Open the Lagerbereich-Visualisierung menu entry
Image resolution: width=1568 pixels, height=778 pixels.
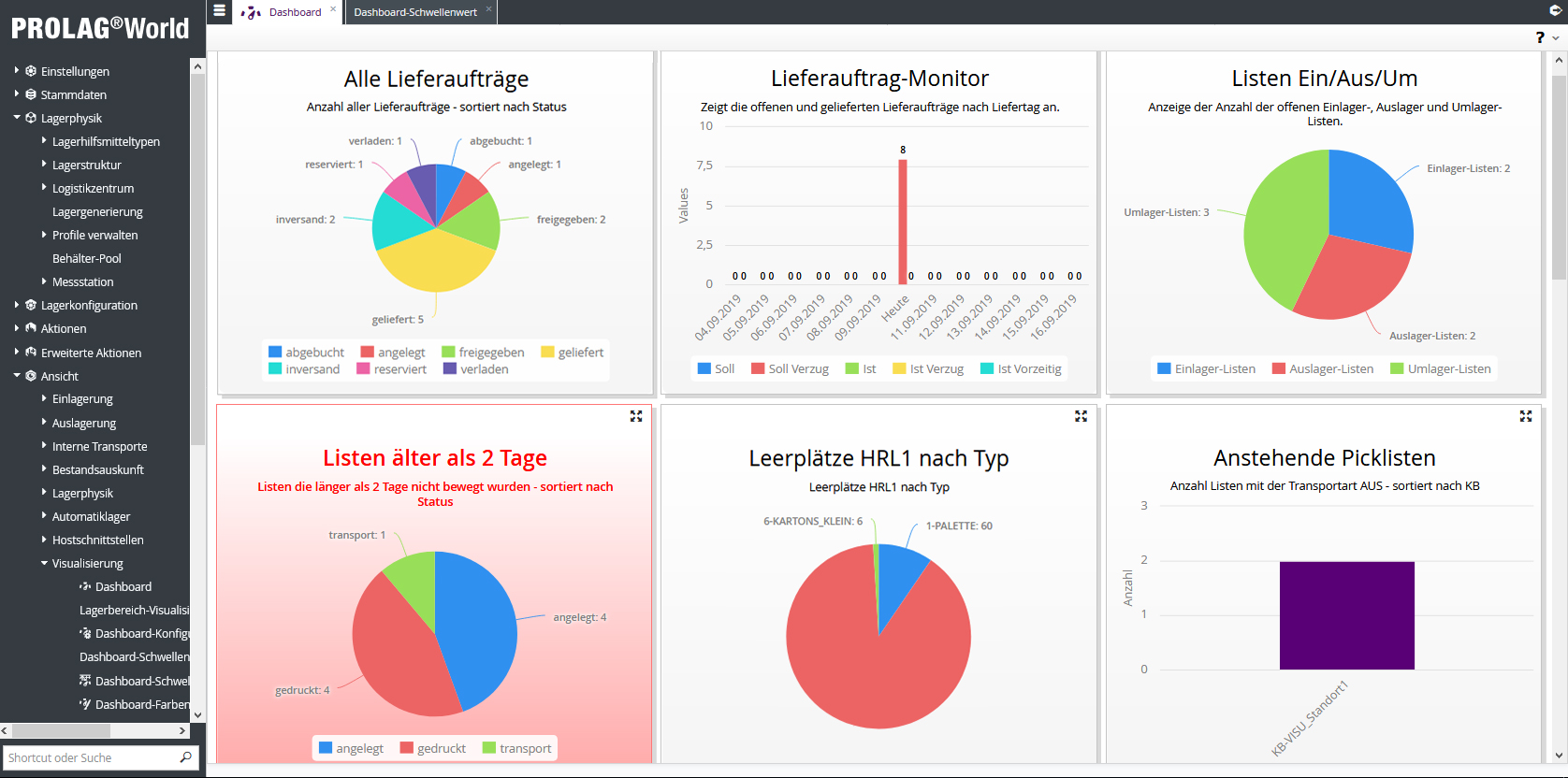point(135,610)
